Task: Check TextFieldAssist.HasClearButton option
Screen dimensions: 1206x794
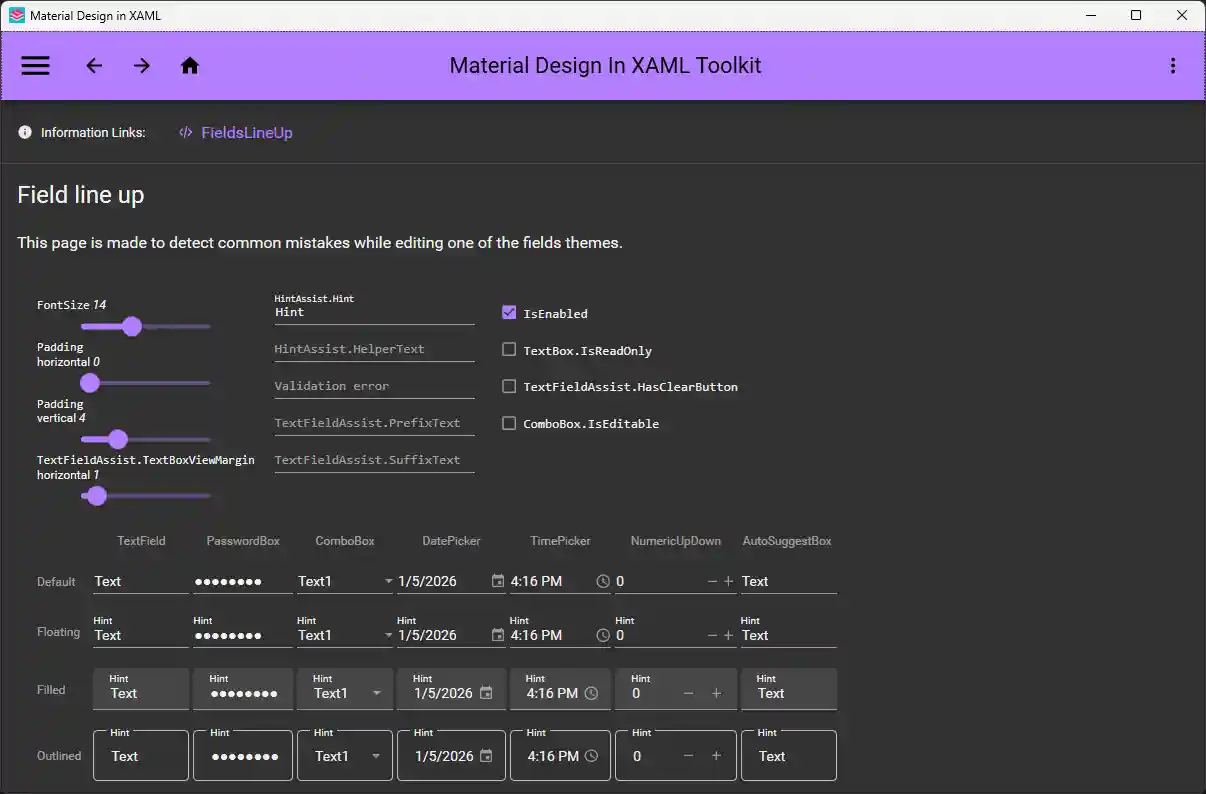Action: point(509,386)
